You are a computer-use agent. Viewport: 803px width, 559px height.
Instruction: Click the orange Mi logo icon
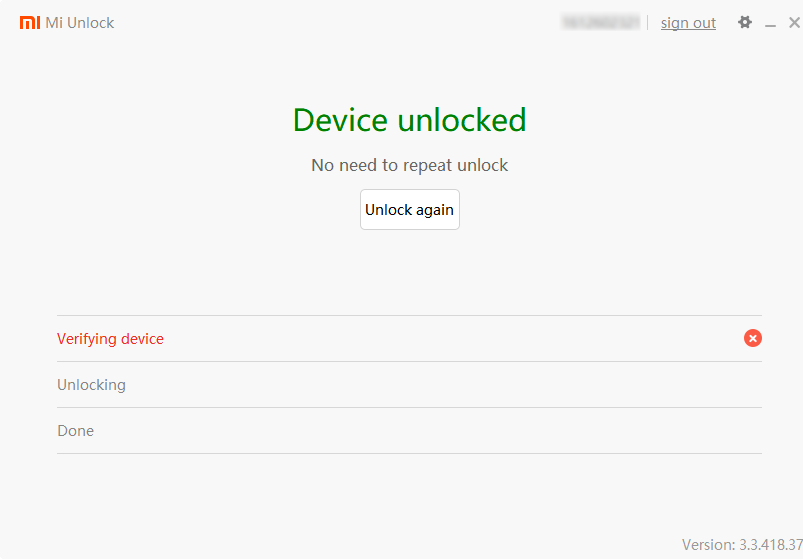(x=30, y=22)
